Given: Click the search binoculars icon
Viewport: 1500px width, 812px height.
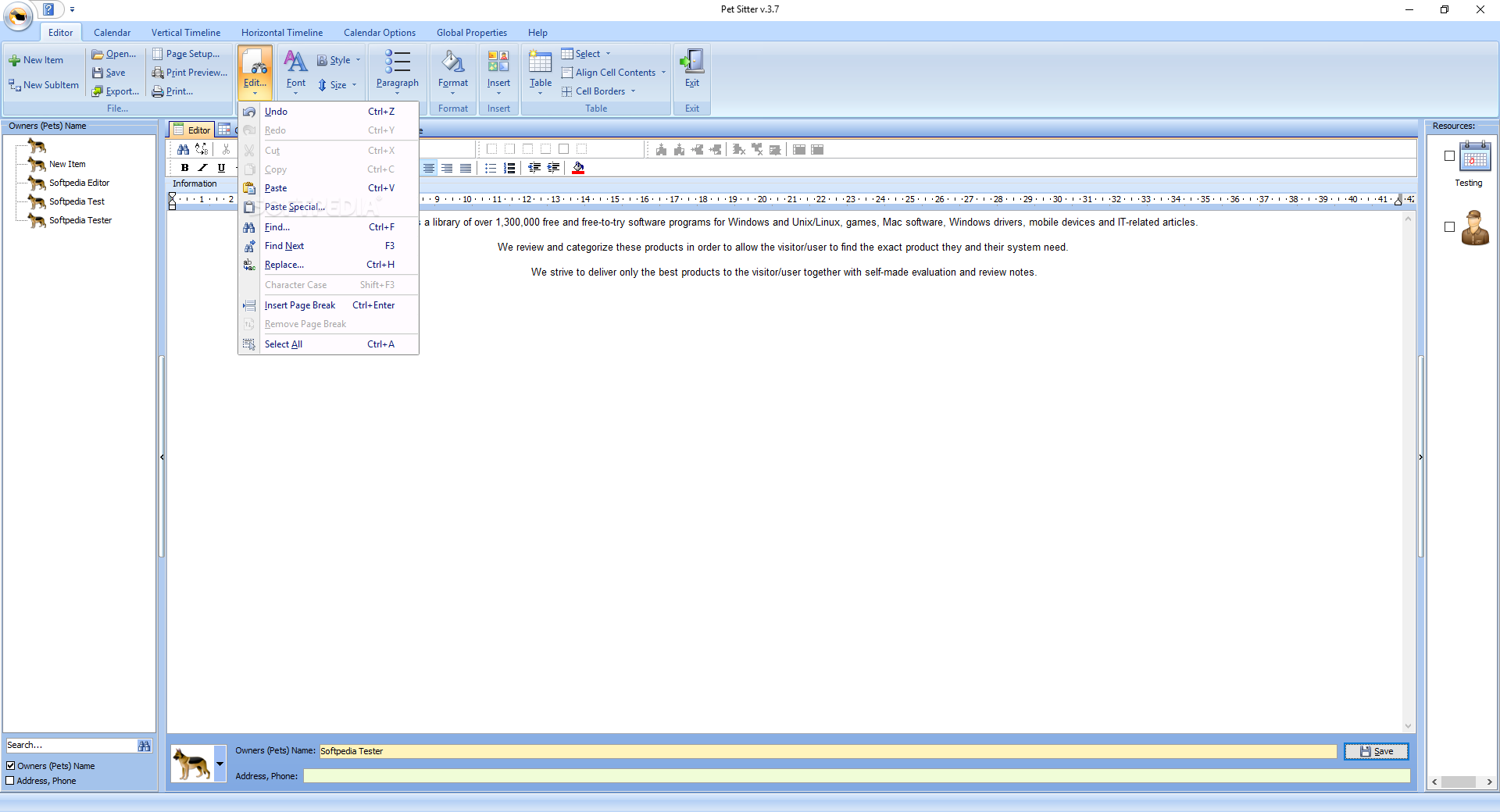Looking at the screenshot, I should 145,746.
